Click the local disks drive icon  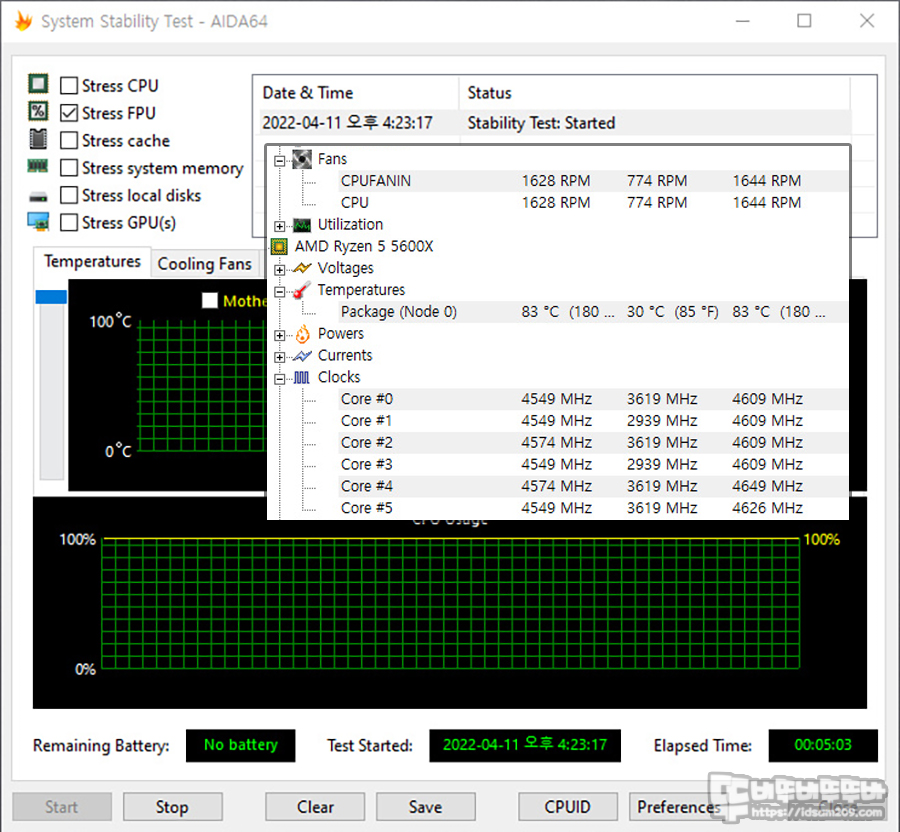(x=38, y=197)
